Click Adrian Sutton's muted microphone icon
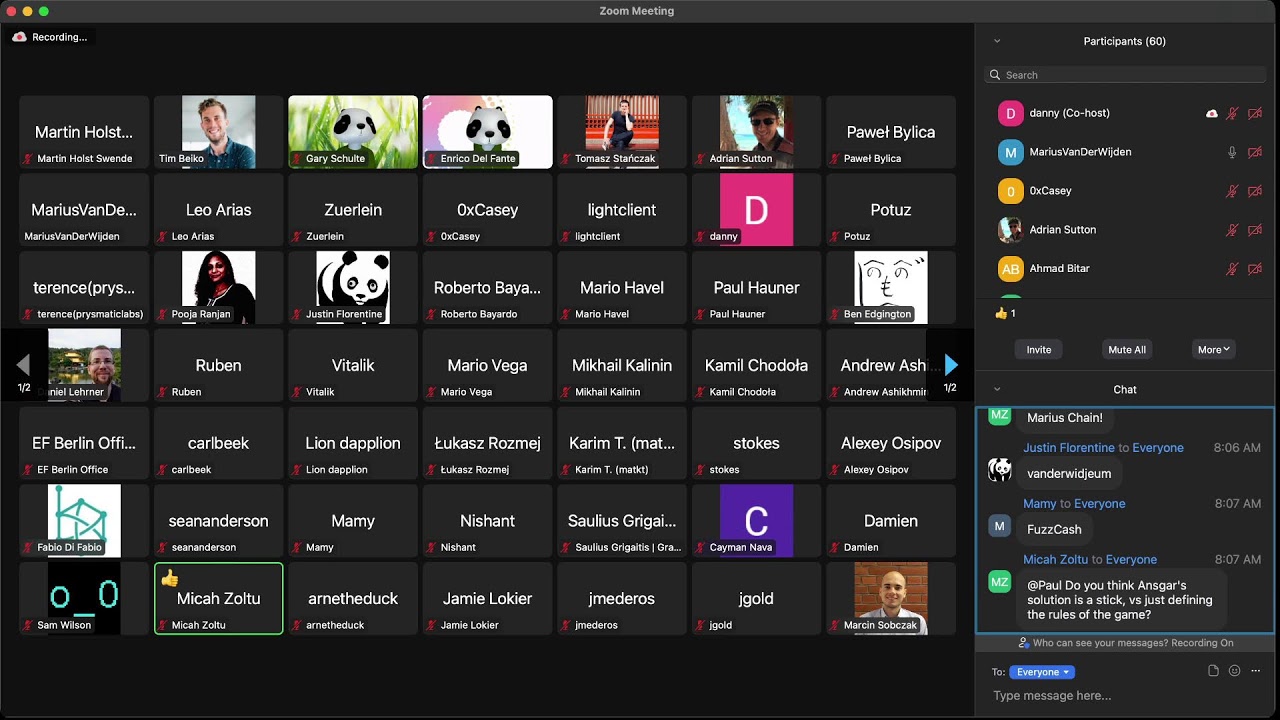This screenshot has height=720, width=1280. 1232,230
